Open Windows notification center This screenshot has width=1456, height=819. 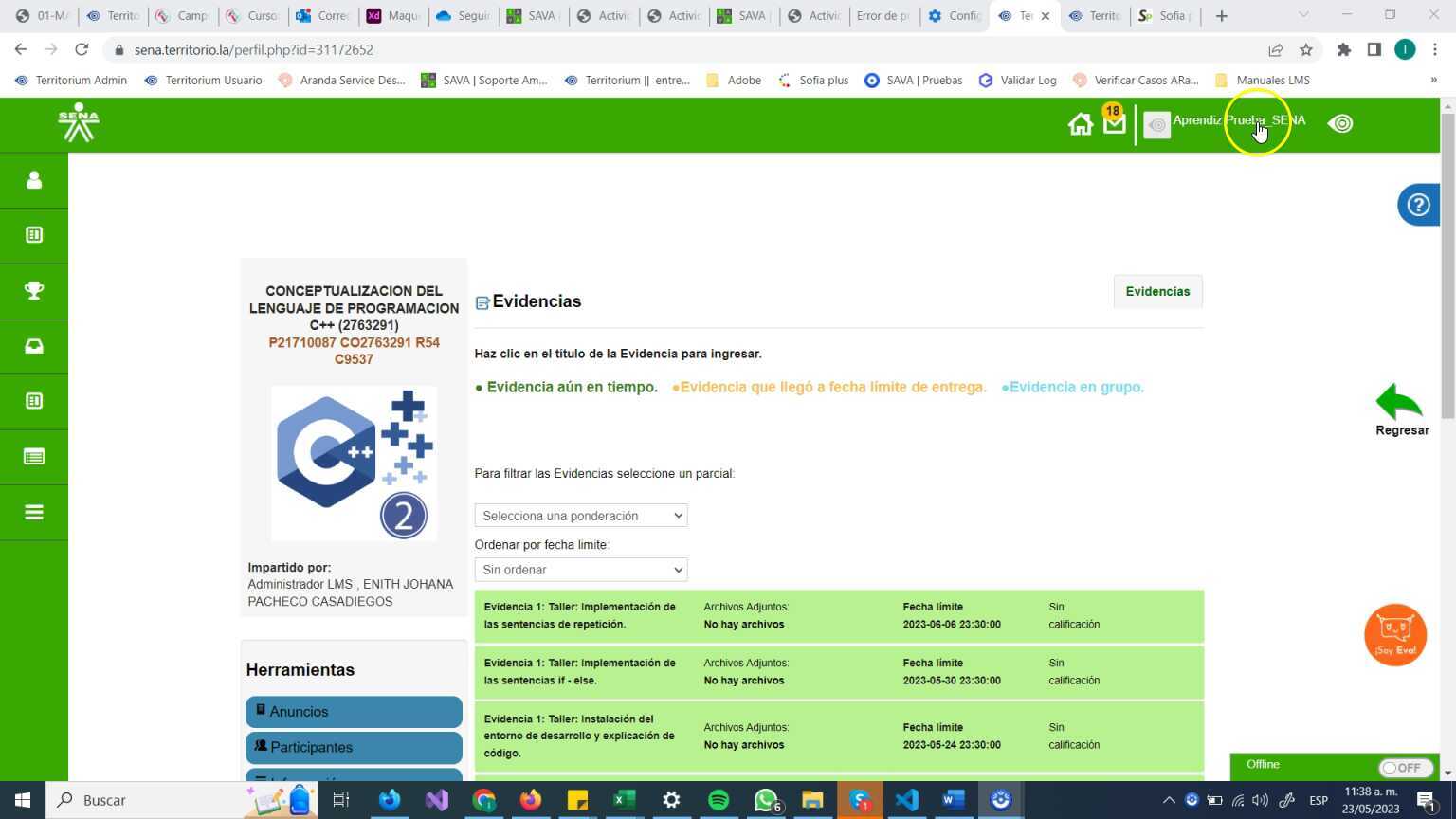[x=1425, y=801]
